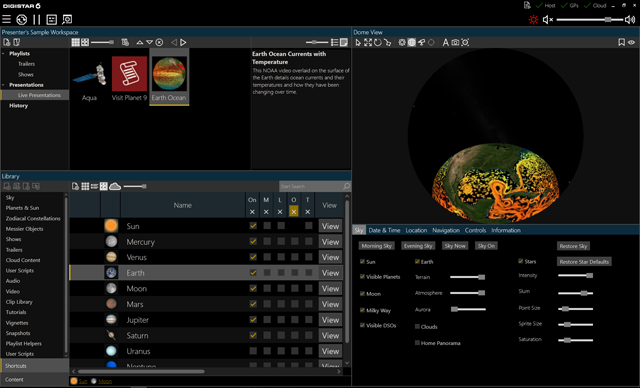Collapse the Playlists tree node
Screen dimensions: 640x388
(x=3, y=53)
